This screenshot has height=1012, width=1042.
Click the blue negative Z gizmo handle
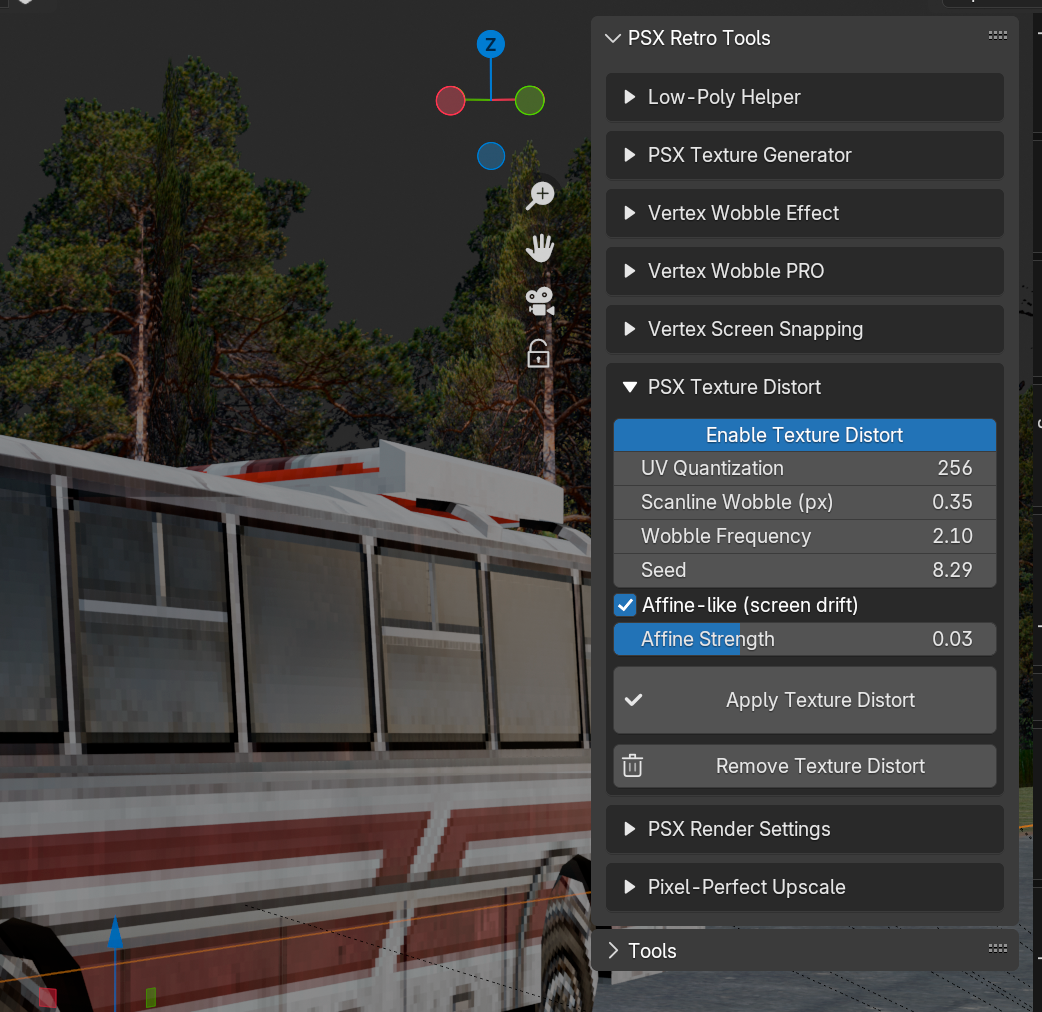tap(490, 156)
